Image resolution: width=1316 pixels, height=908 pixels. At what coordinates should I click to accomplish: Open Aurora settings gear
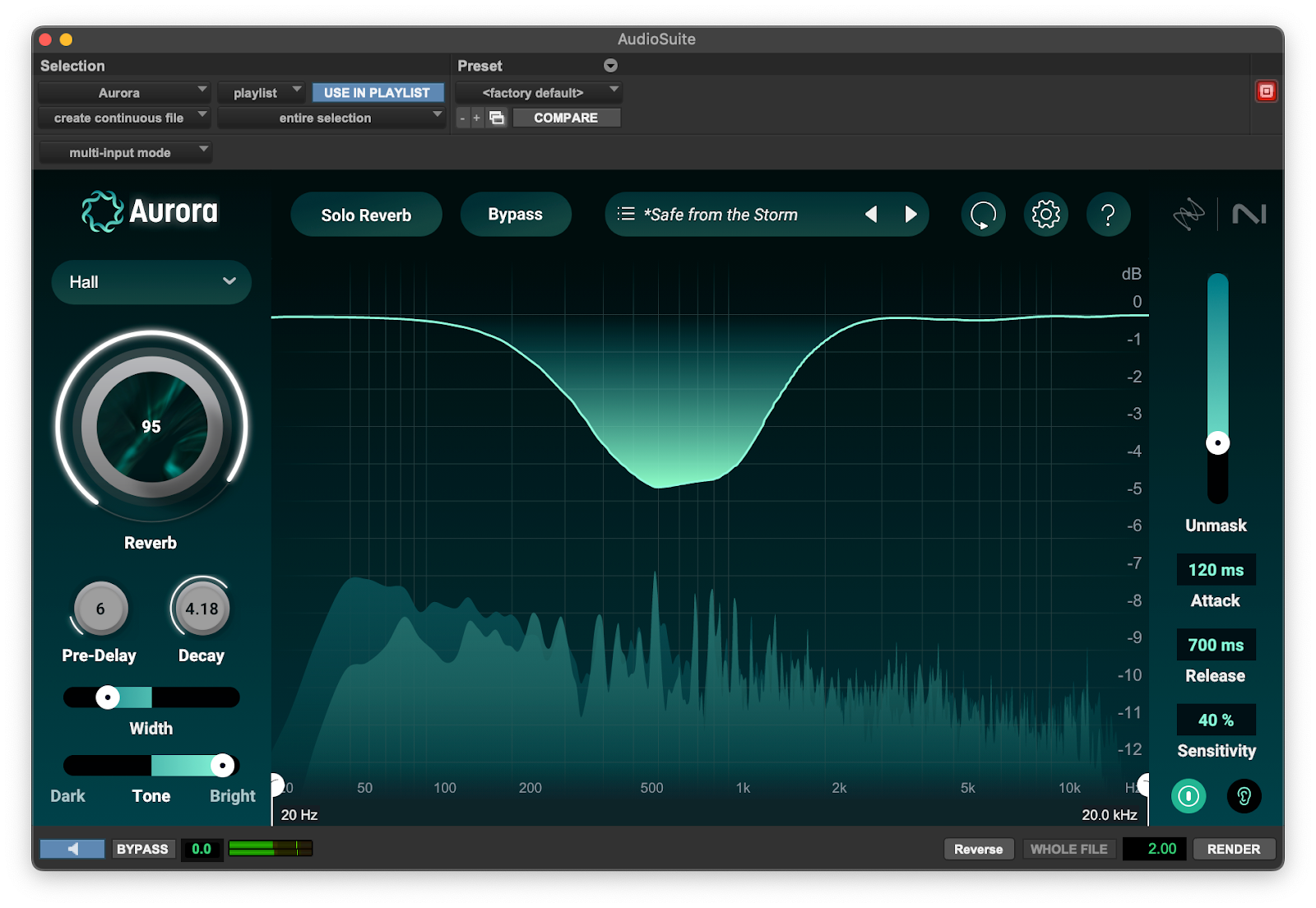click(1045, 215)
